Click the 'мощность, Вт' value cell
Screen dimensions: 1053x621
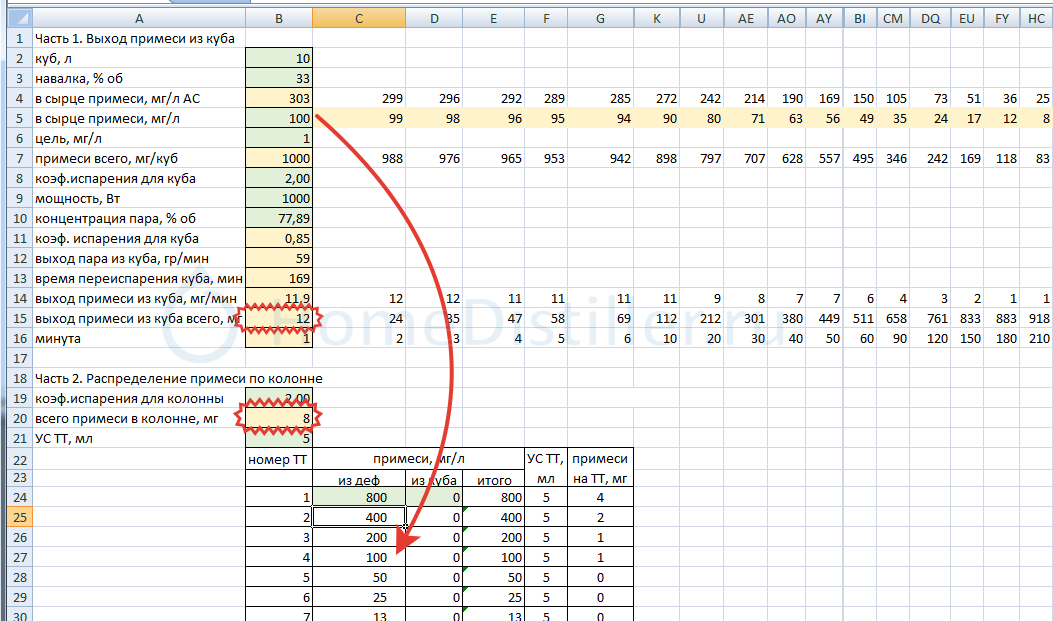(x=279, y=199)
